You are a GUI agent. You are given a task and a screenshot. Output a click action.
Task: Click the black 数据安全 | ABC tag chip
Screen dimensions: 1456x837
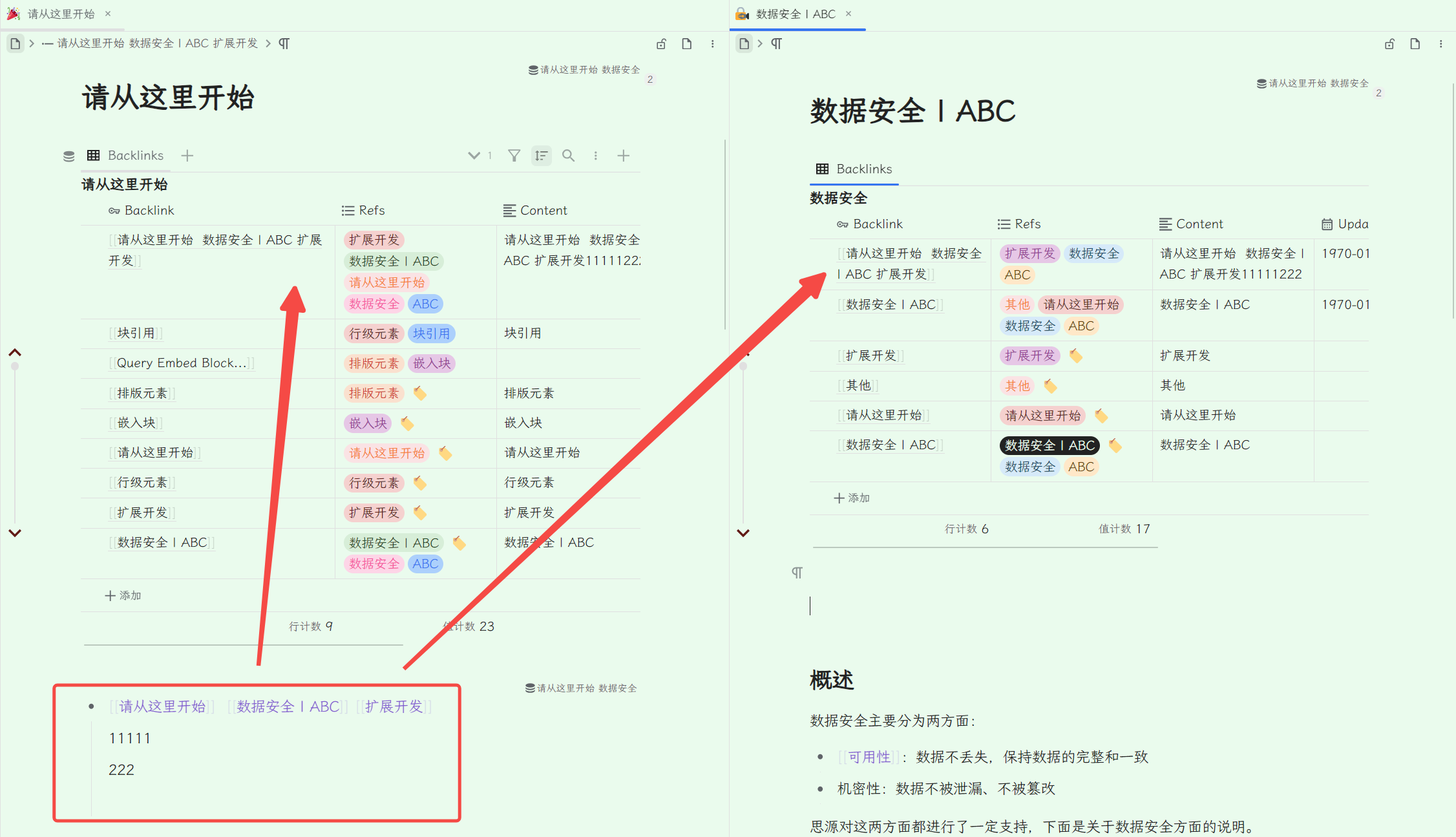(1049, 445)
